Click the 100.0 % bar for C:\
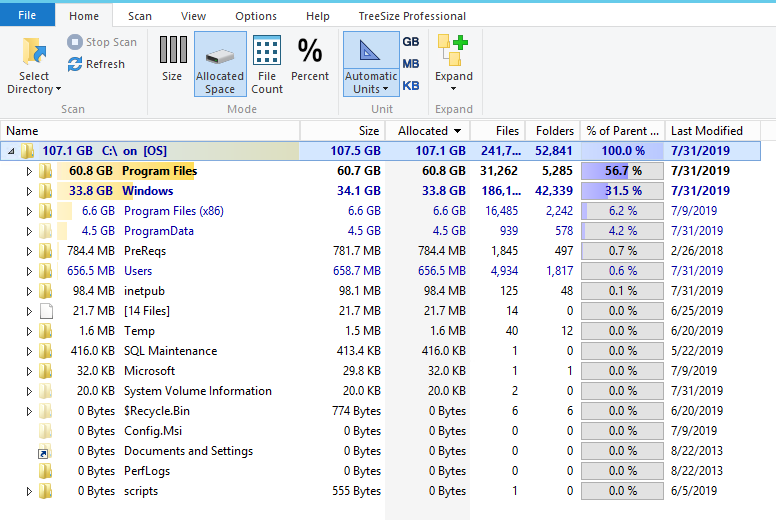The height and width of the screenshot is (520, 776). [623, 151]
